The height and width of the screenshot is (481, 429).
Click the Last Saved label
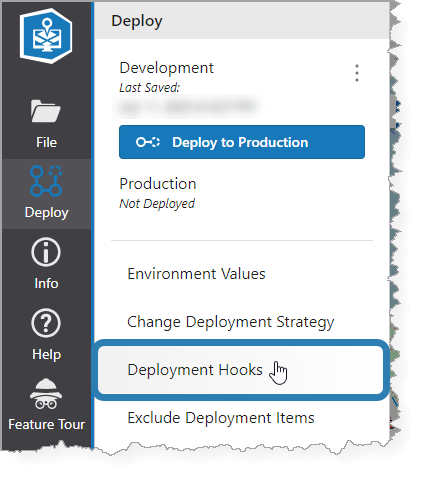tap(149, 88)
